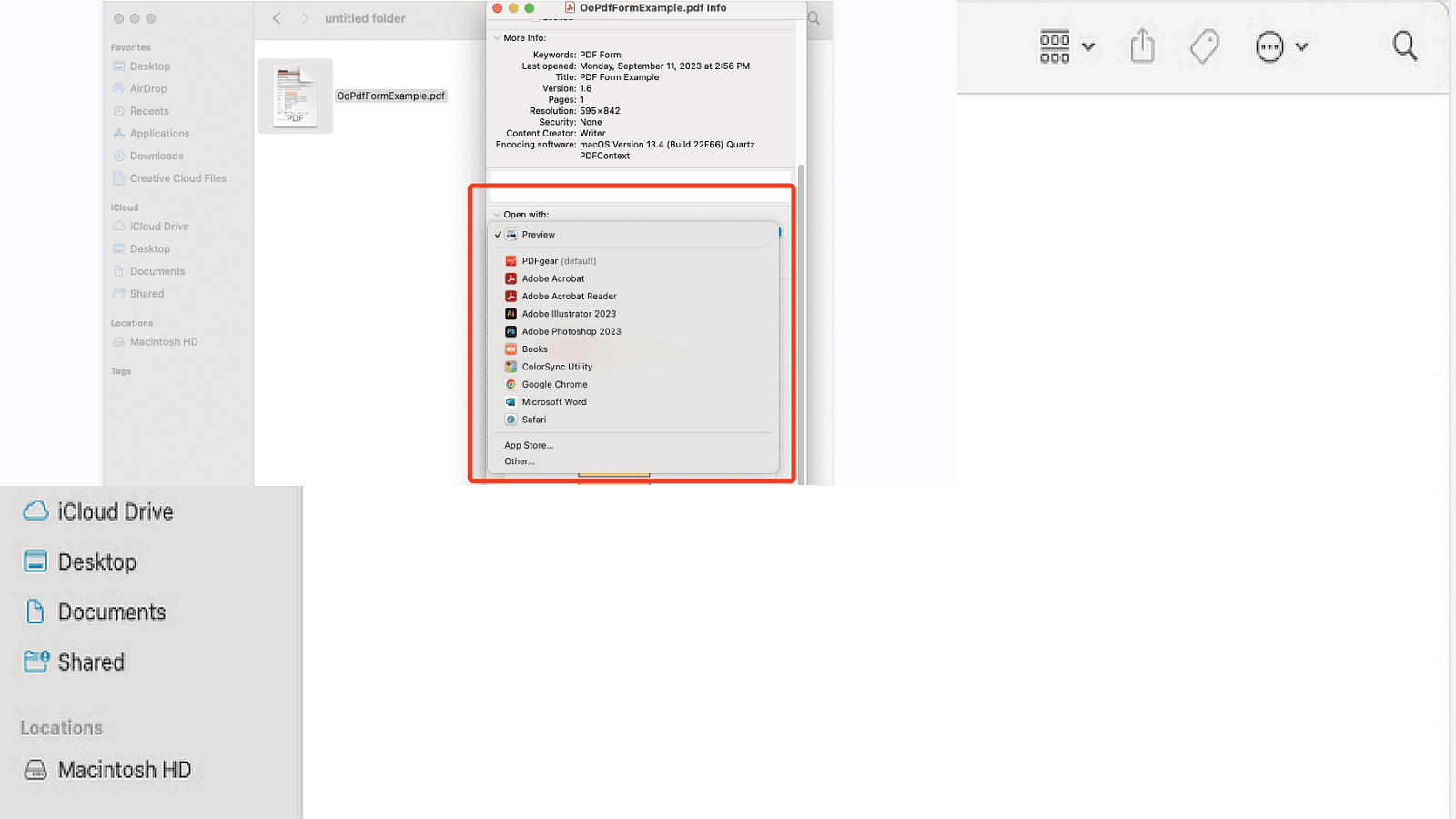Click the OoPdfFormExample.pdf file name label
This screenshot has width=1456, height=819.
click(x=390, y=96)
